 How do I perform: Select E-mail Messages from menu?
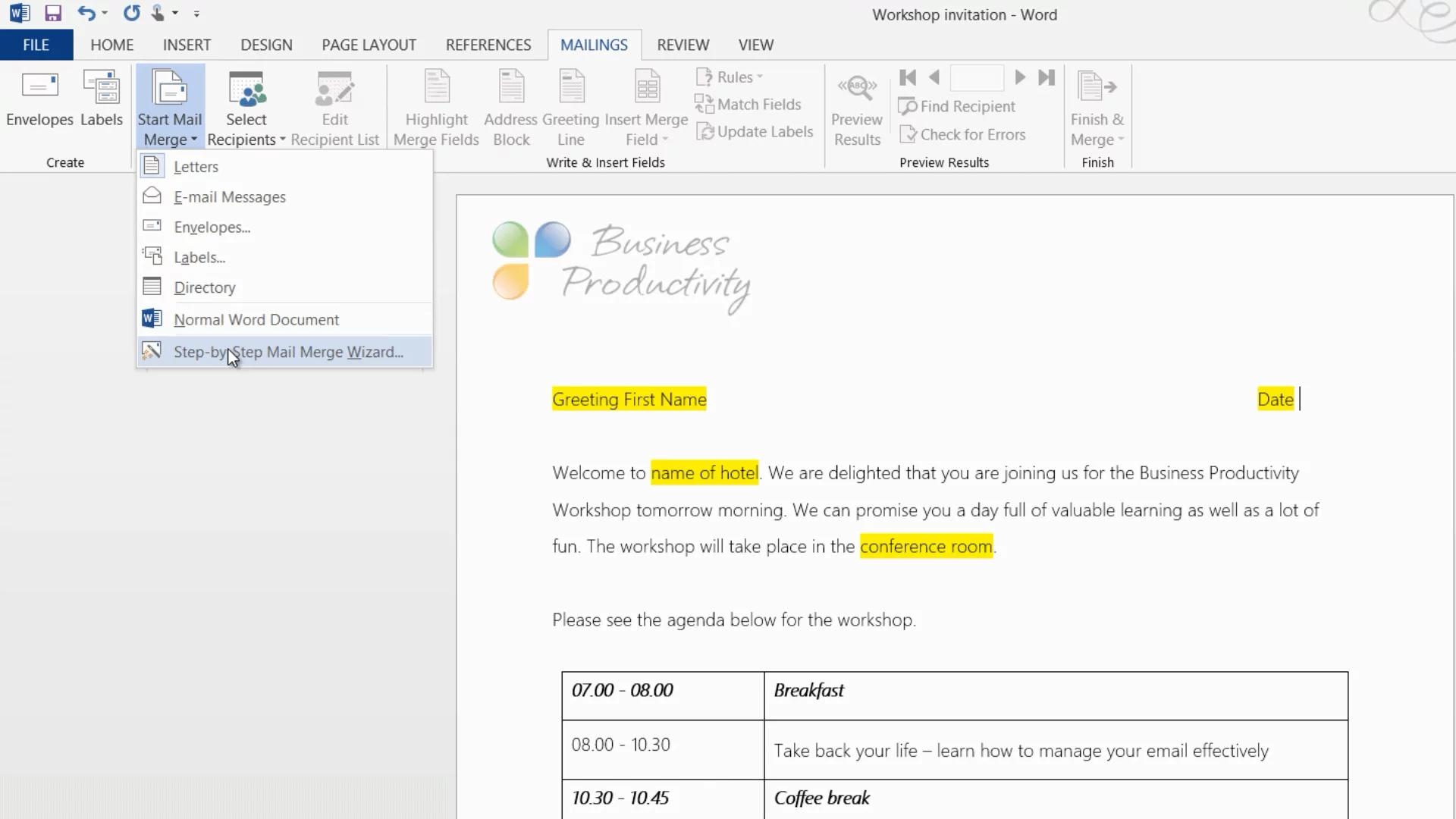pyautogui.click(x=230, y=197)
